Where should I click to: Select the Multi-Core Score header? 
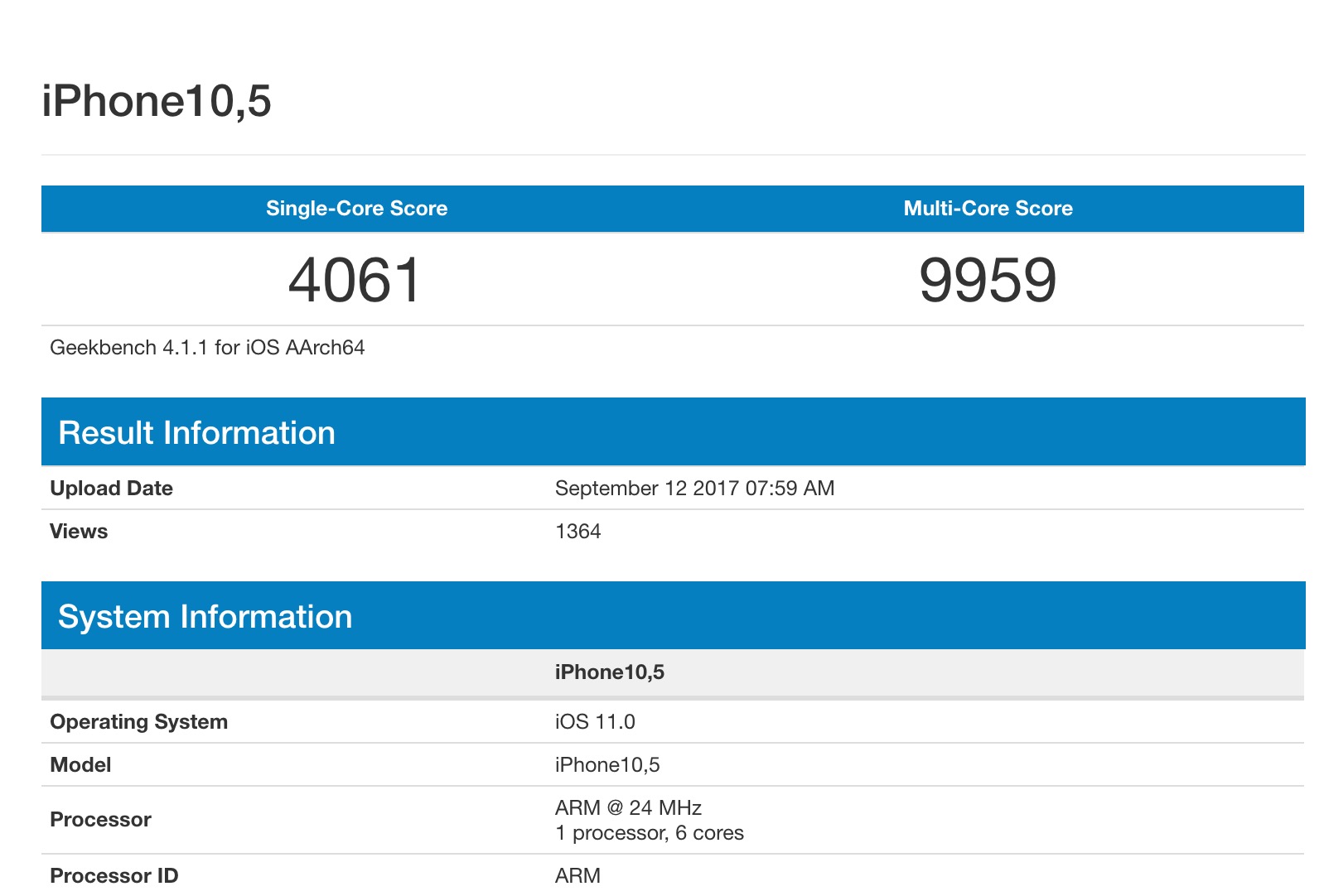(x=988, y=209)
